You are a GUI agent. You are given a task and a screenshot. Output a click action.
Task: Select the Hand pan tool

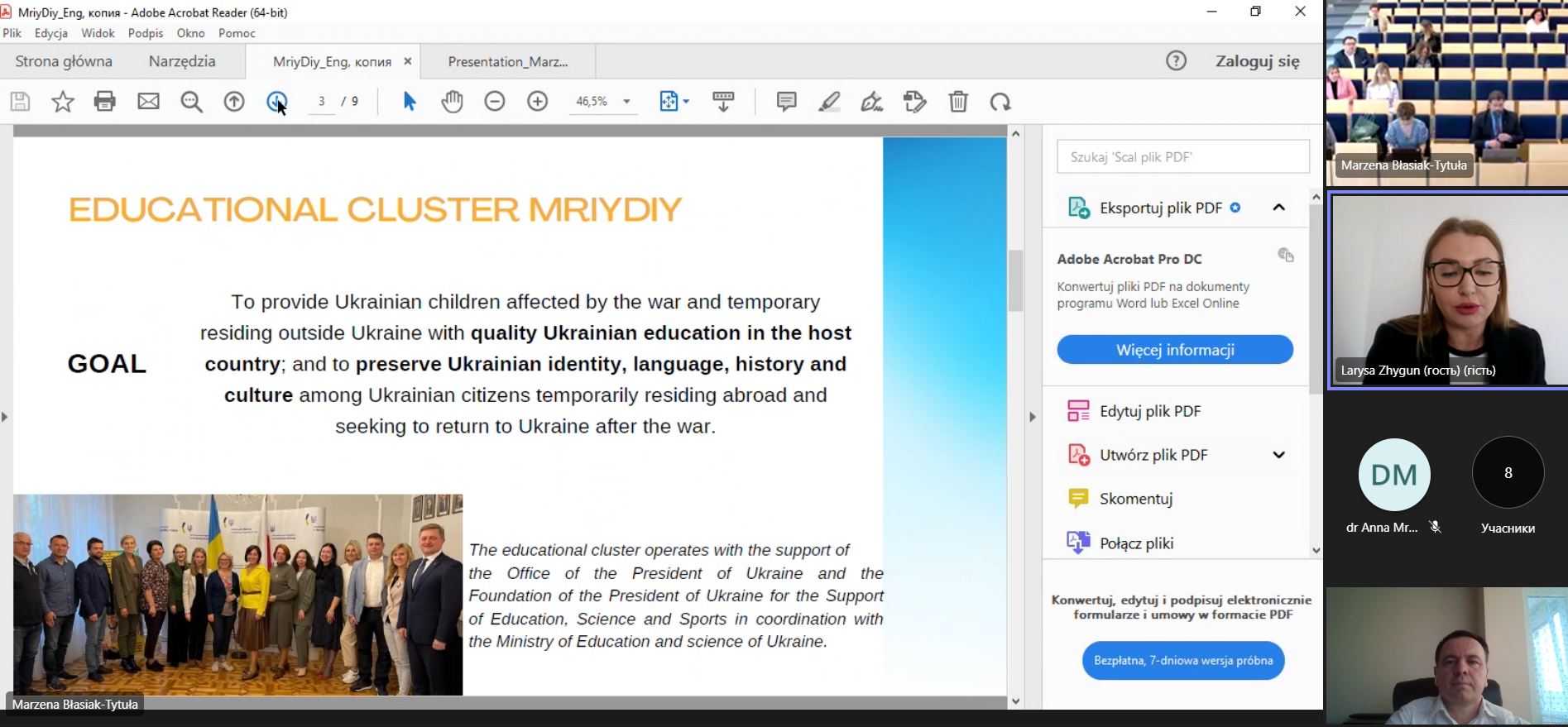coord(452,102)
